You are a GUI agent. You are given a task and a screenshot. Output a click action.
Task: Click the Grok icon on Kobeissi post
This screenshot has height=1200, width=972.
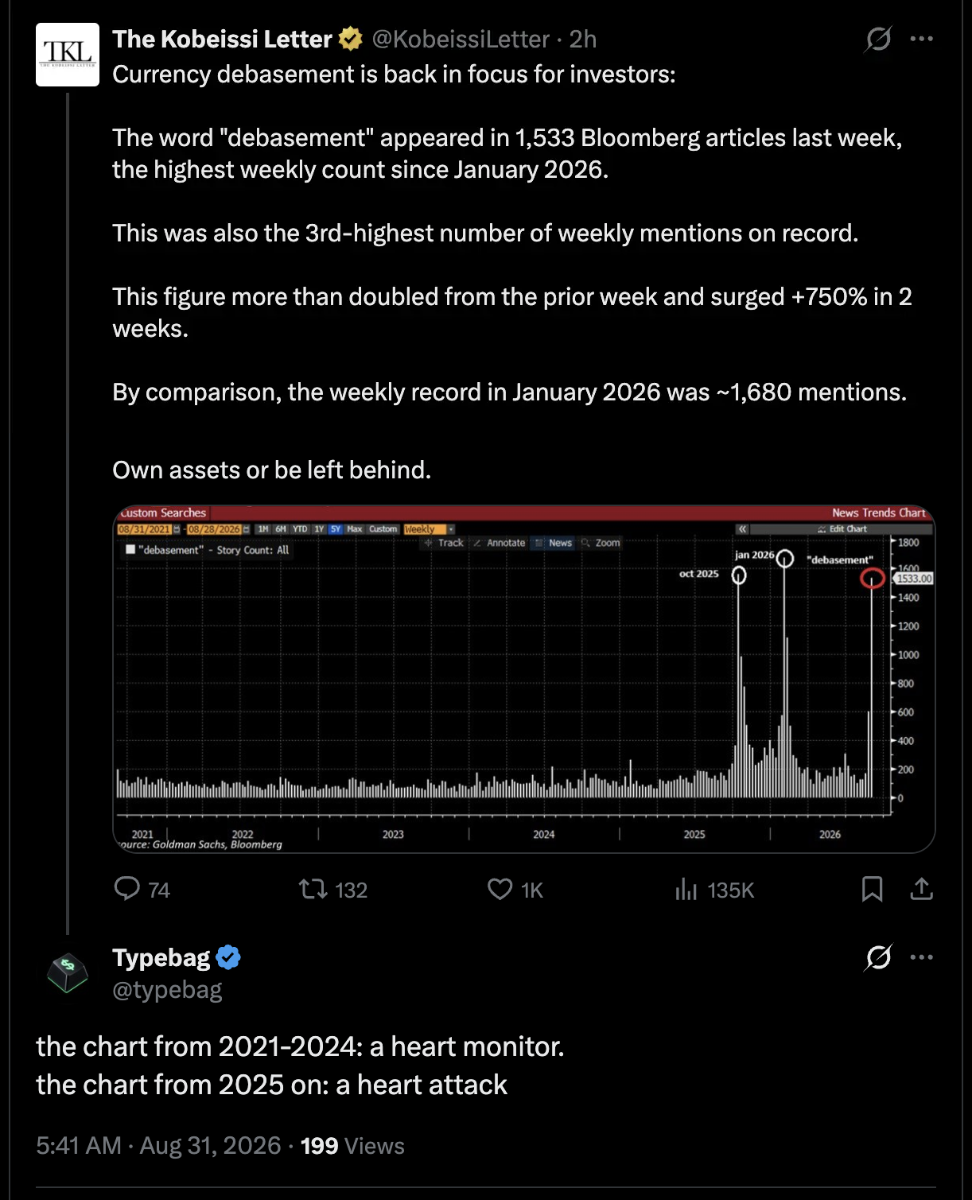click(x=879, y=40)
